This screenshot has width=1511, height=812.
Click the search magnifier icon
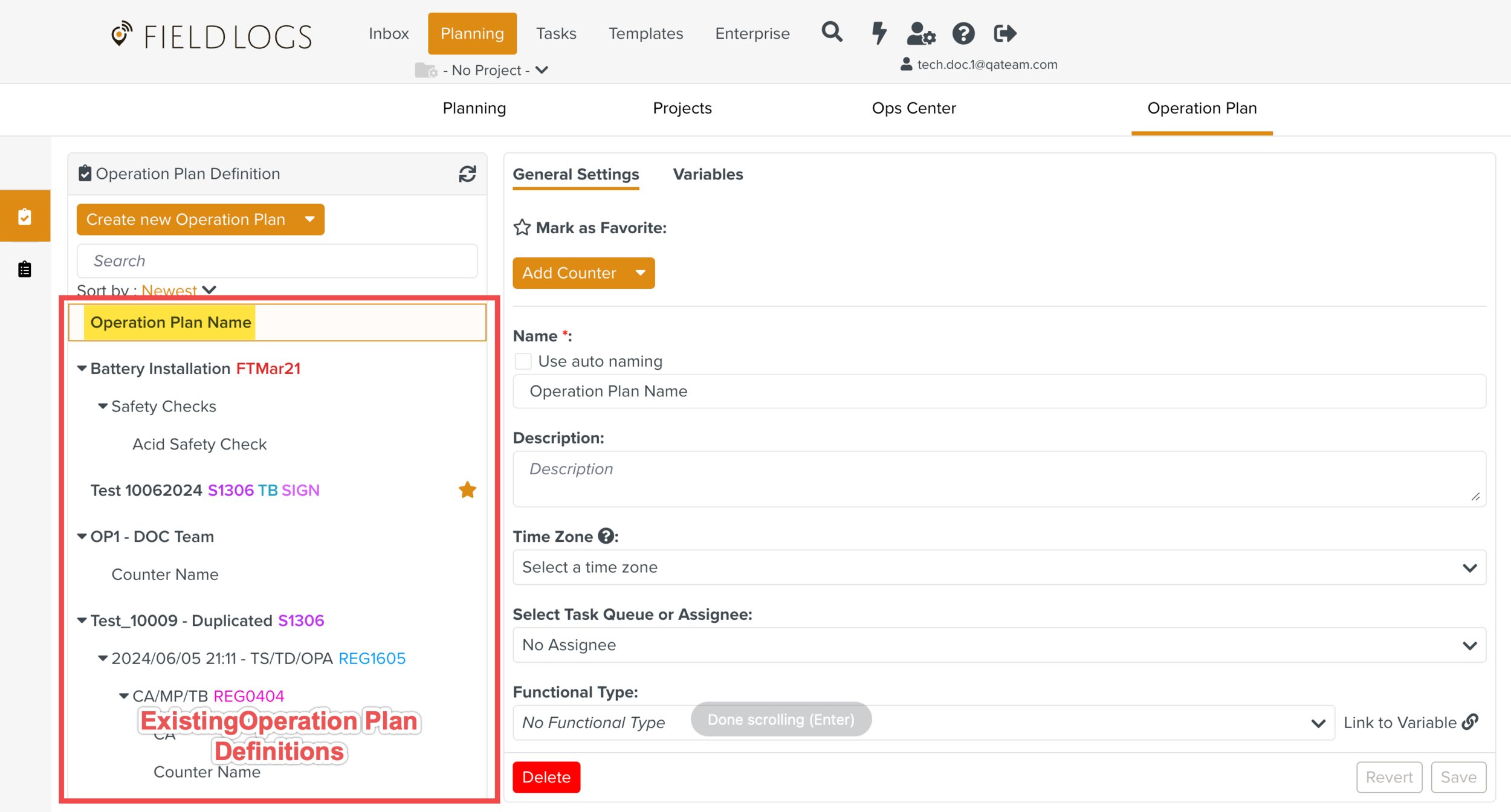click(832, 32)
